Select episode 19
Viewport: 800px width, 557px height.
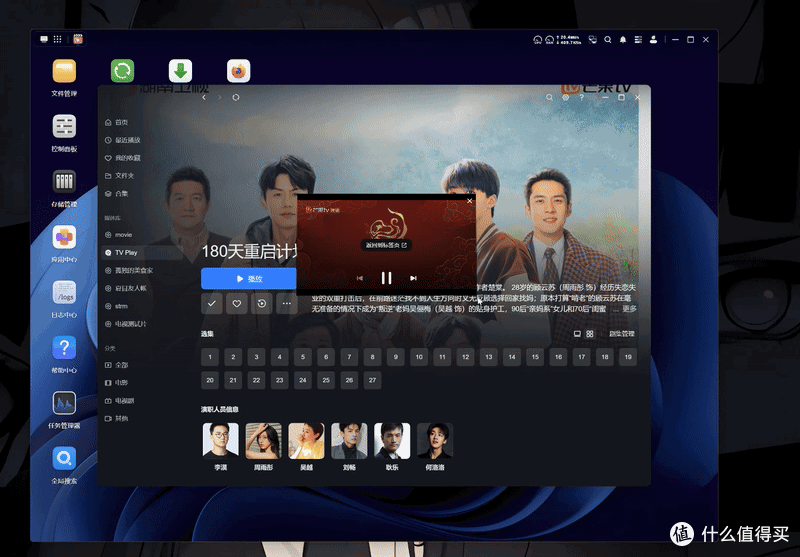click(628, 357)
